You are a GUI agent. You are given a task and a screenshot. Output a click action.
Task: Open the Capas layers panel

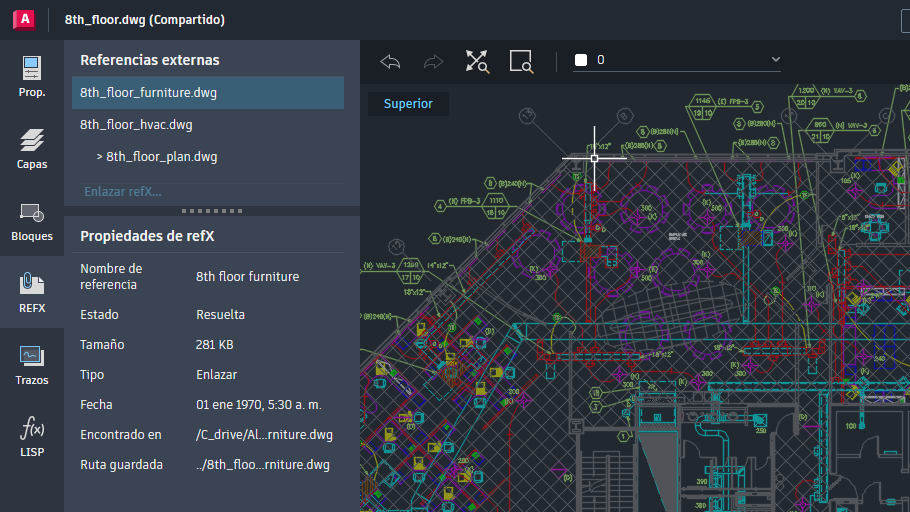coord(32,149)
